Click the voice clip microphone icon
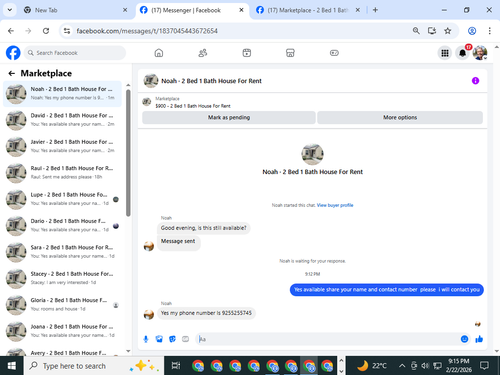 pyautogui.click(x=146, y=339)
